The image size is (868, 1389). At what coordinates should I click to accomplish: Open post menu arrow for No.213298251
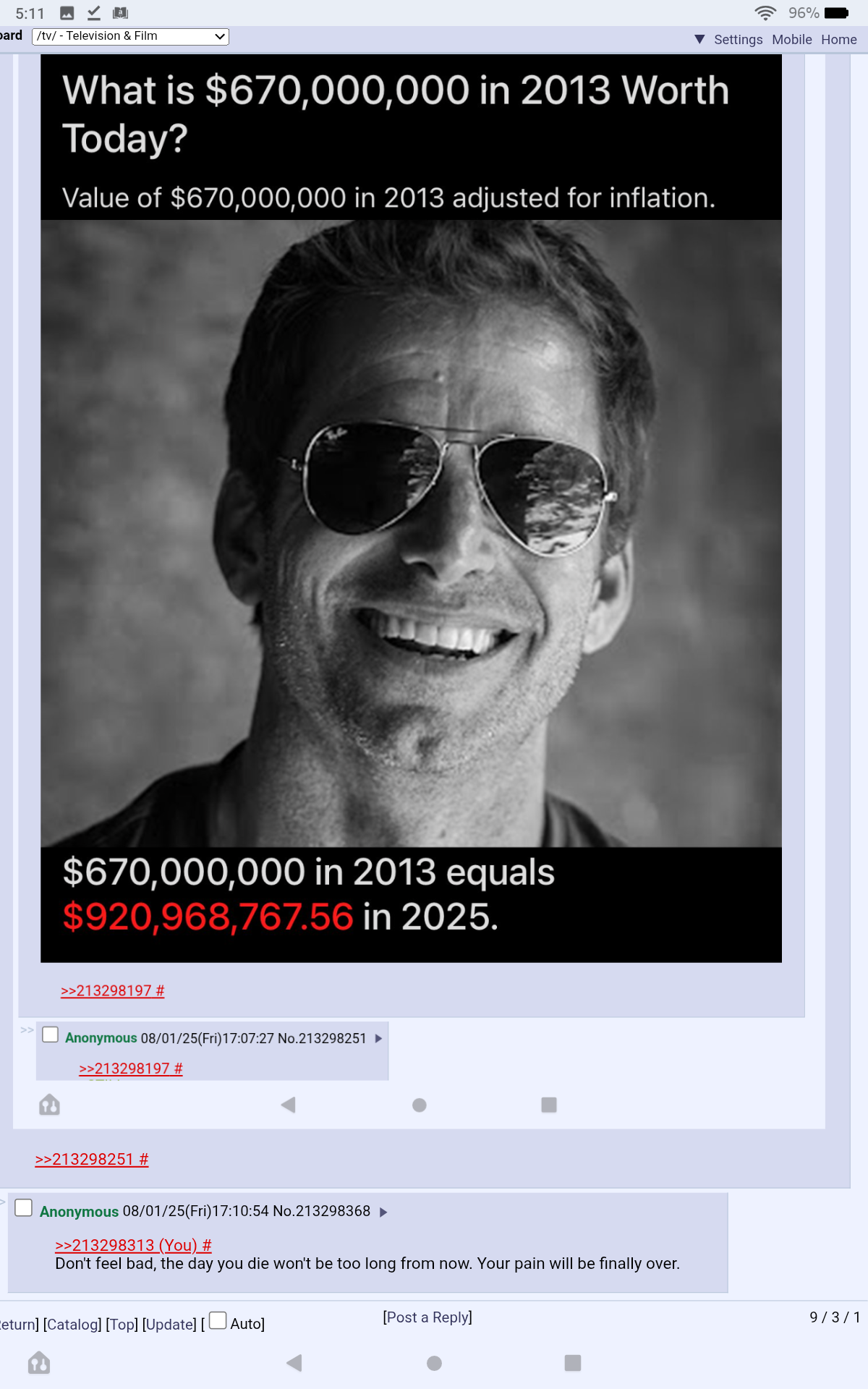(378, 1039)
